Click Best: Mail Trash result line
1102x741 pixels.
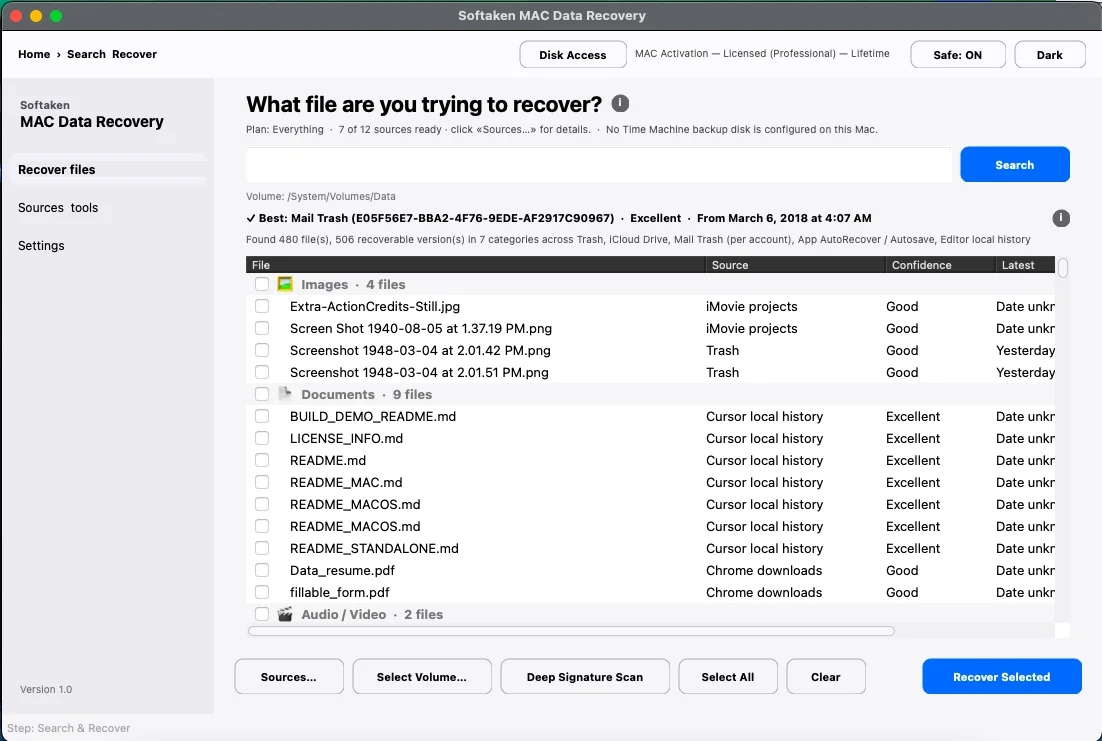click(559, 218)
